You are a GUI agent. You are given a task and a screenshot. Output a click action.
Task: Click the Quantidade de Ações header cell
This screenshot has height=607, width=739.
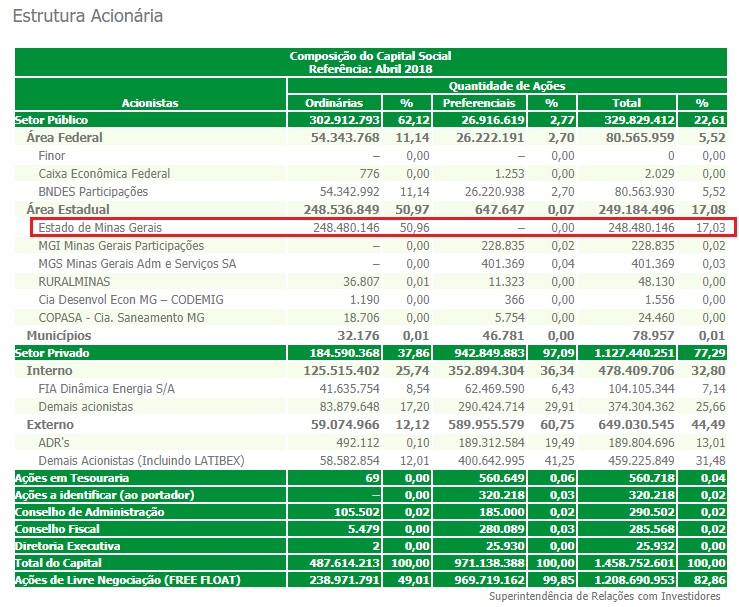click(x=507, y=86)
